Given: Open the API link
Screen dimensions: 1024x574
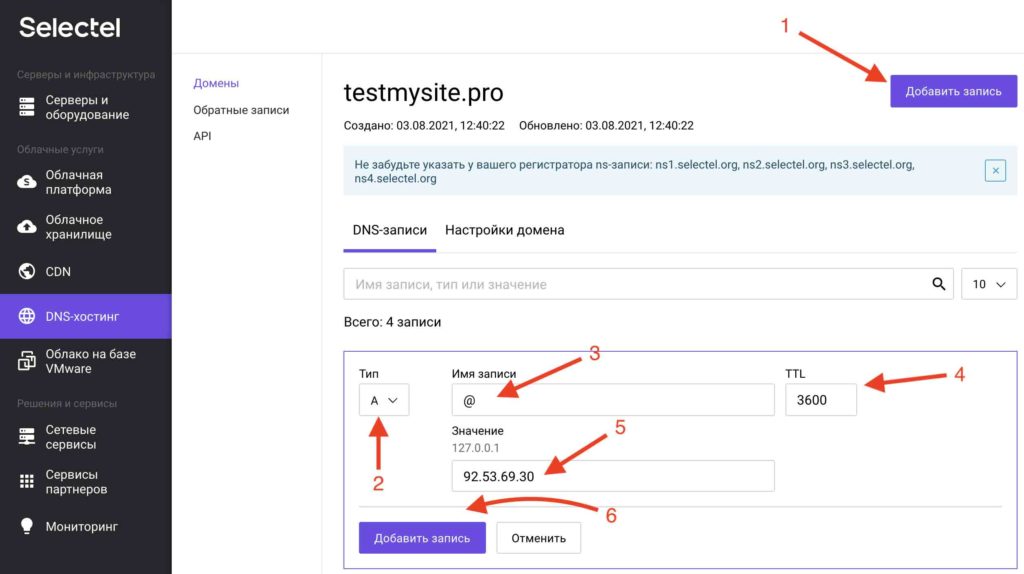Looking at the screenshot, I should [x=202, y=136].
